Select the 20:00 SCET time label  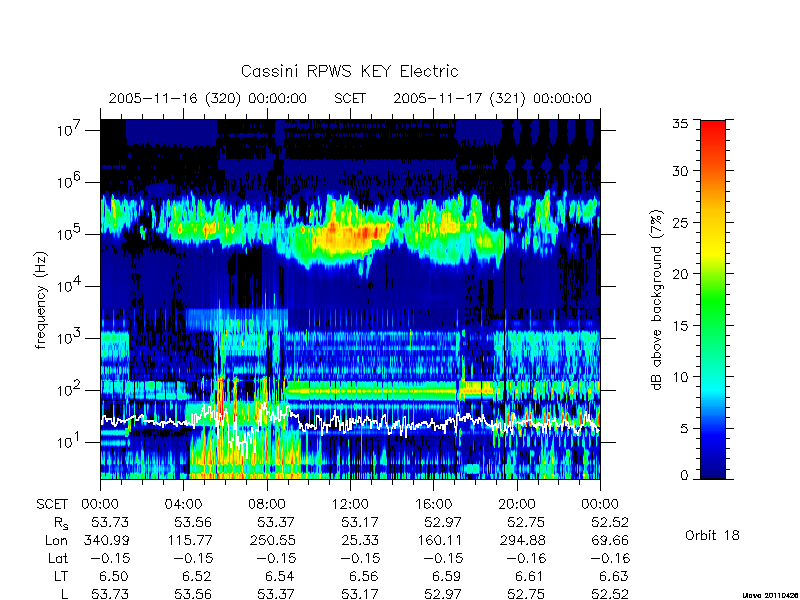[516, 504]
